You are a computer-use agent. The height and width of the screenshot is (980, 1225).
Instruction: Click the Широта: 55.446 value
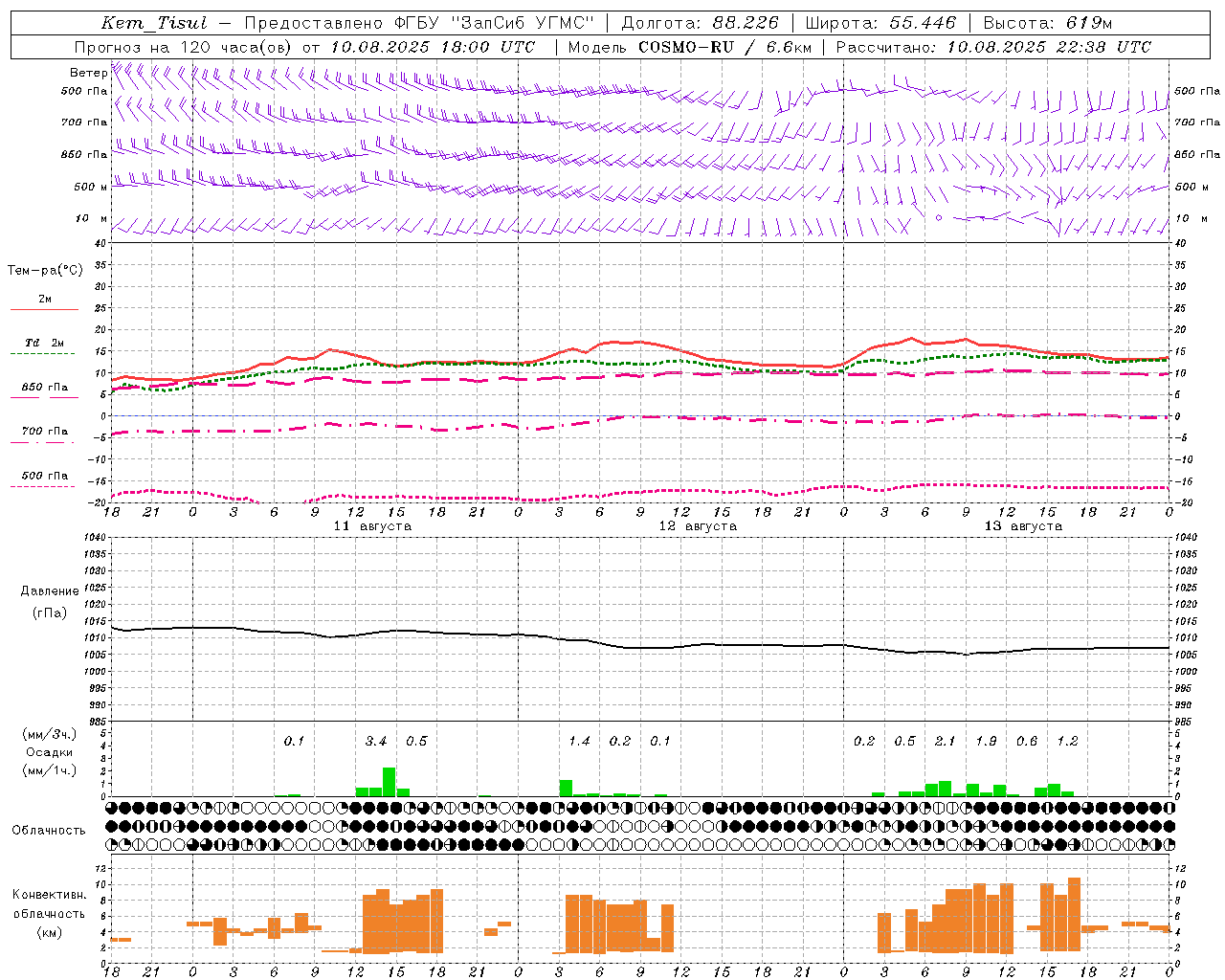881,23
